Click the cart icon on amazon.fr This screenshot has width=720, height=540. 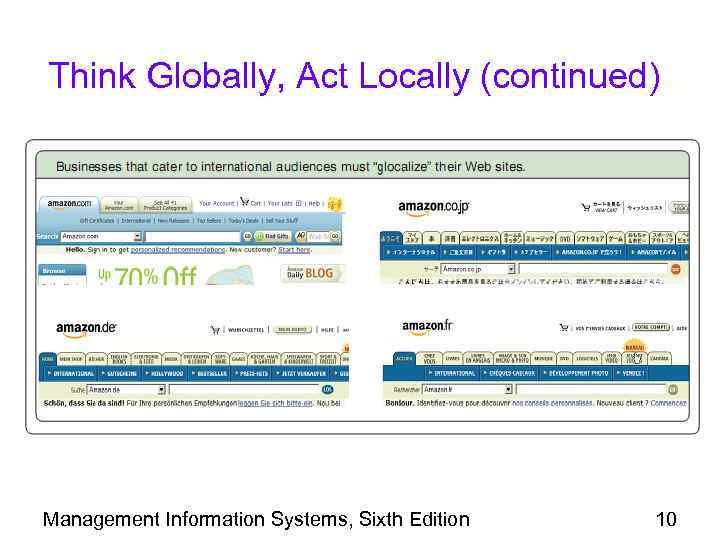click(564, 328)
